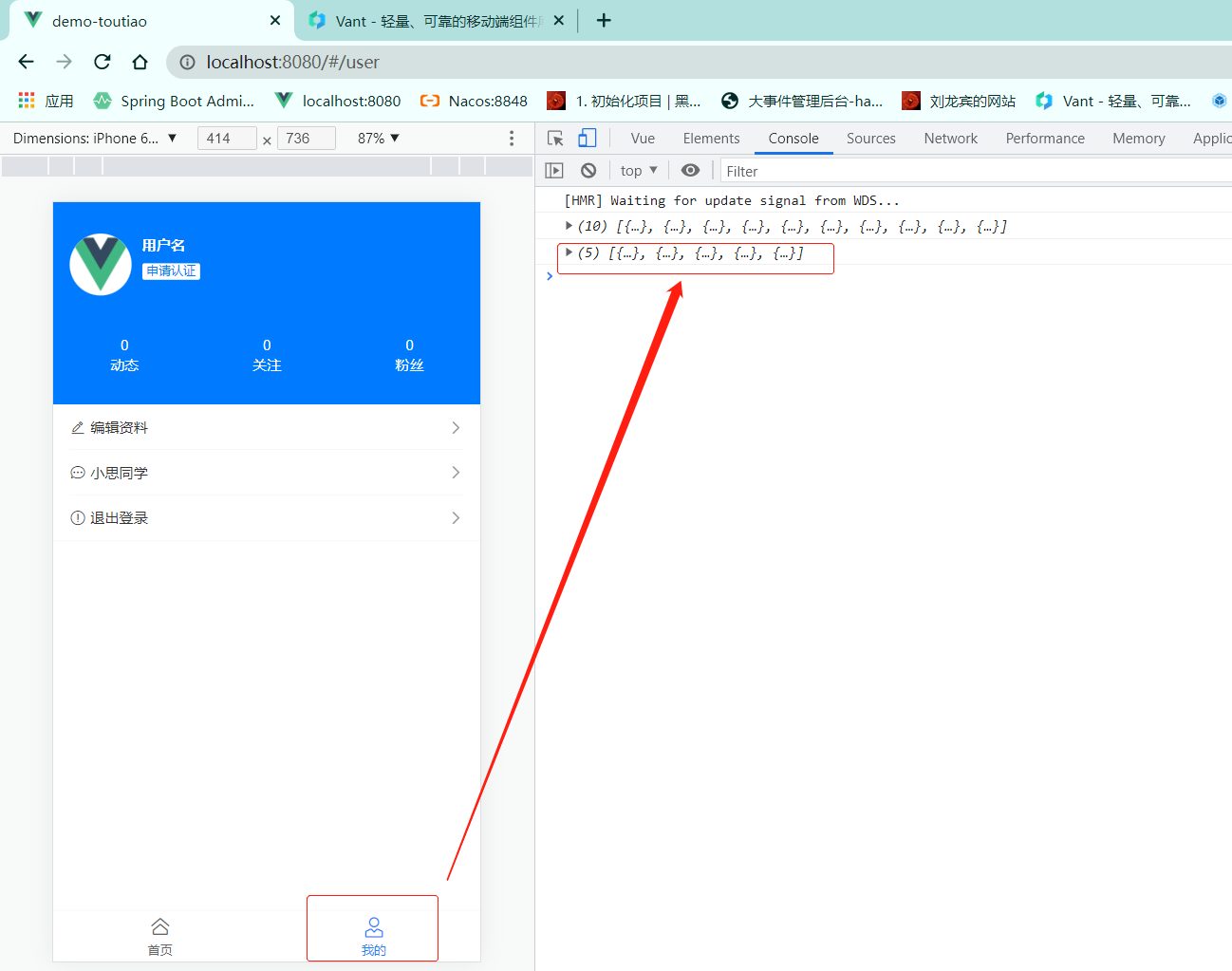The image size is (1232, 971).
Task: Open device toolbar more options menu
Action: 512,139
